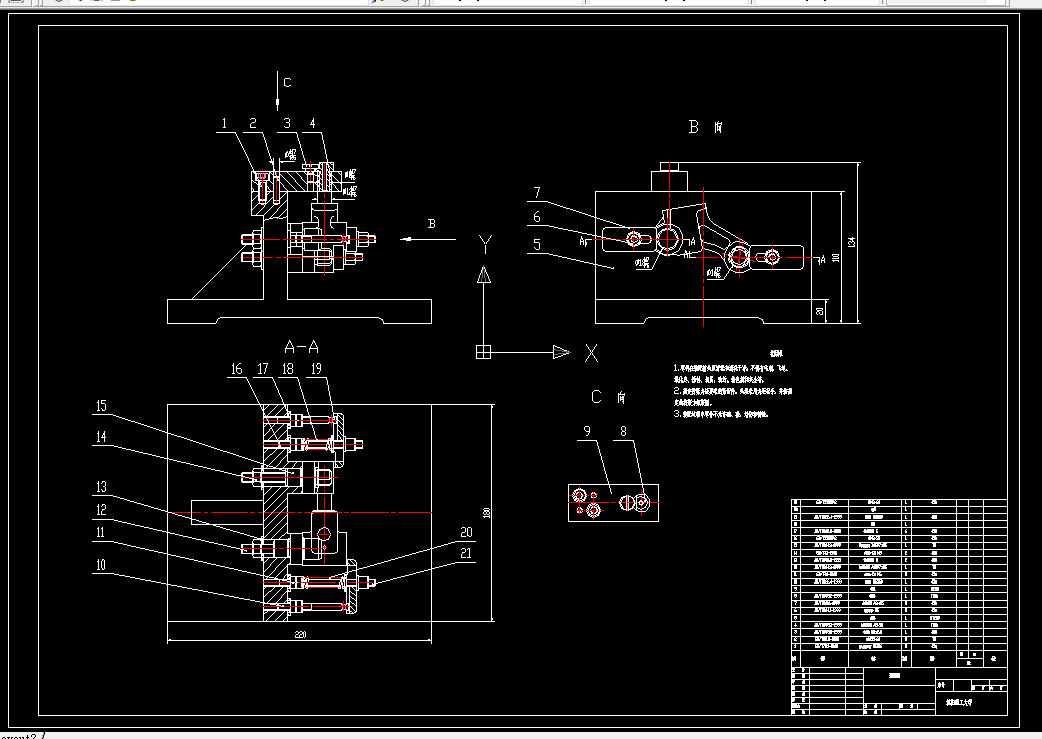Click part number 12 leader label
Viewport: 1042px width, 739px height.
[x=101, y=510]
